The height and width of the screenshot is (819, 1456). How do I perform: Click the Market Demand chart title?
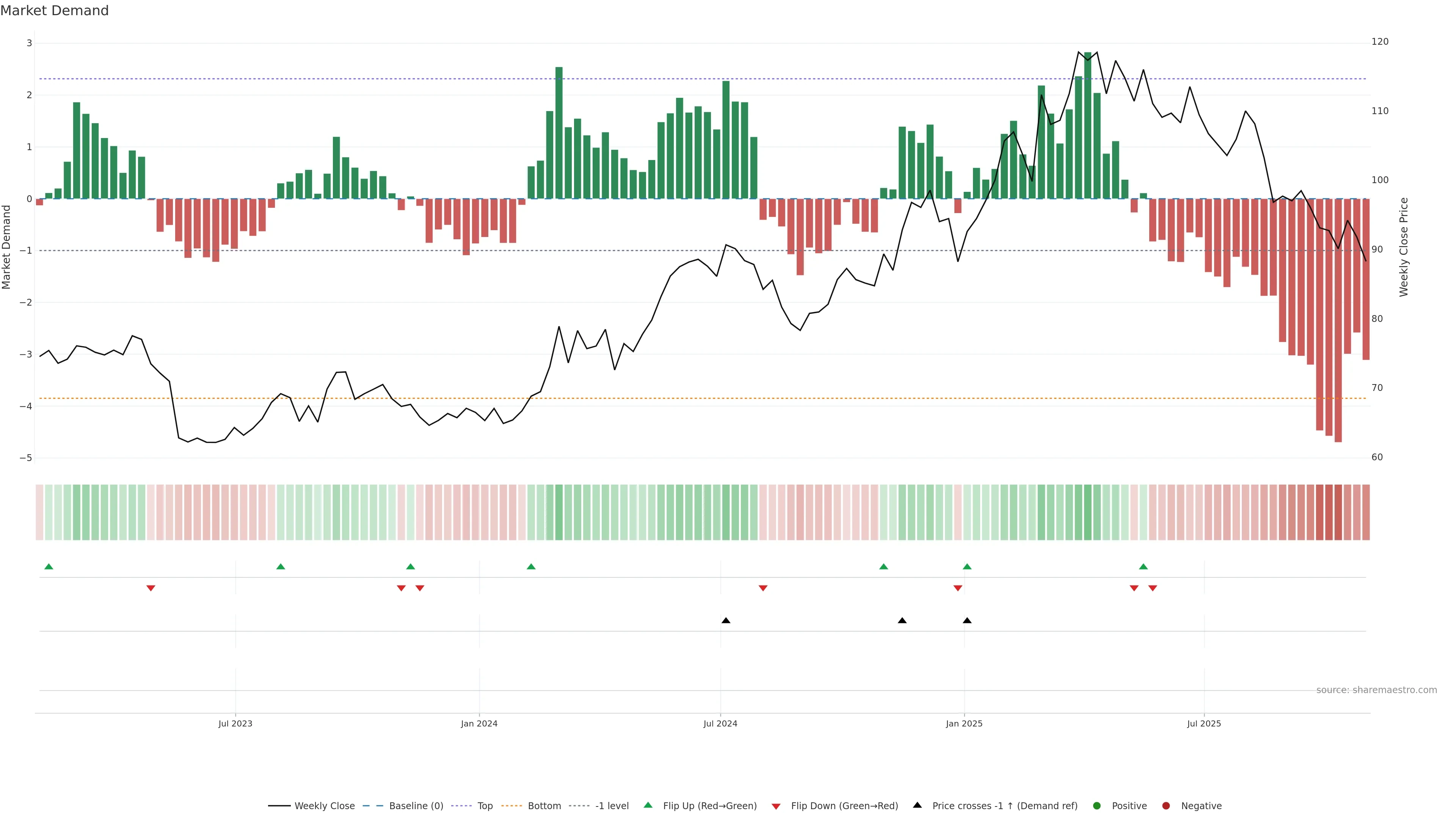click(54, 11)
